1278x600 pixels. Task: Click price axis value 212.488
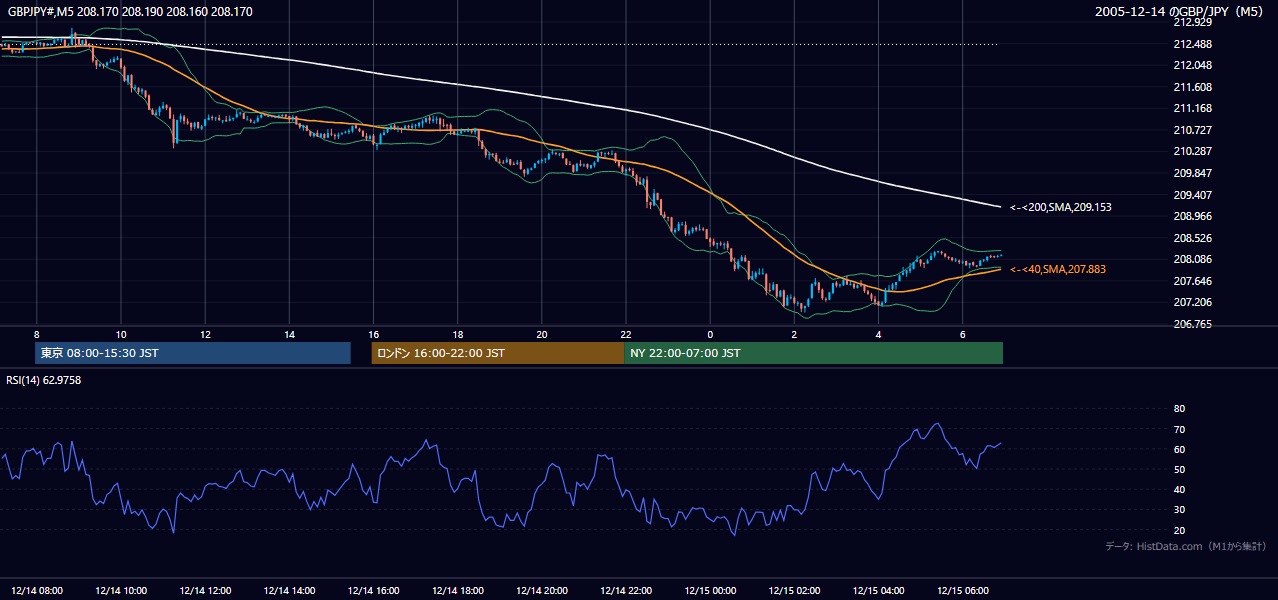click(1192, 44)
